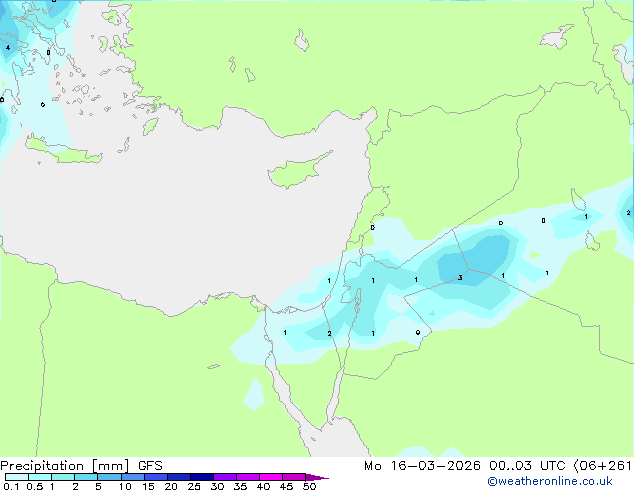Pick the 10–15 mm legend color swatch
Viewport: 634px width, 490px height.
pos(133,477)
